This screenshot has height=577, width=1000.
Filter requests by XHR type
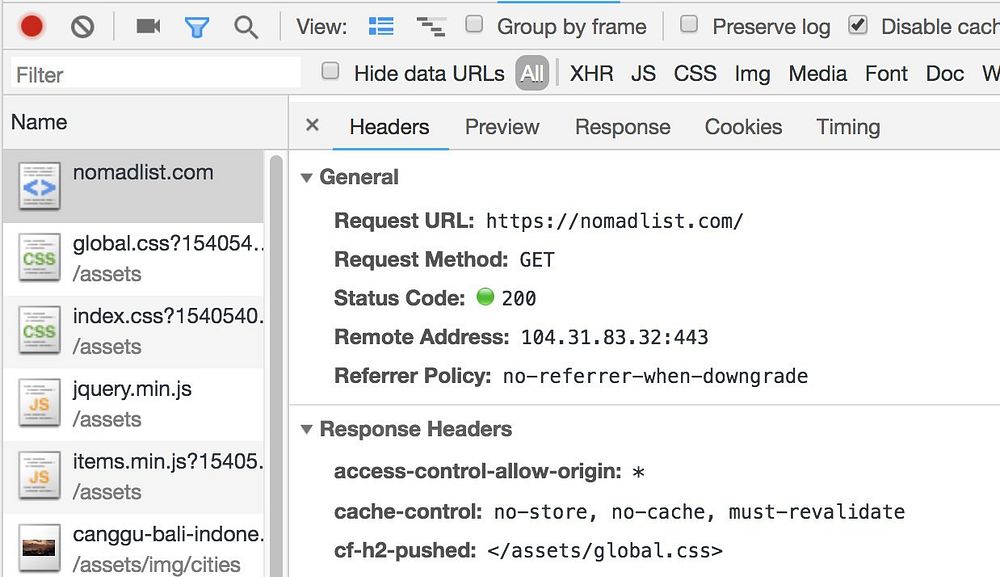click(591, 73)
